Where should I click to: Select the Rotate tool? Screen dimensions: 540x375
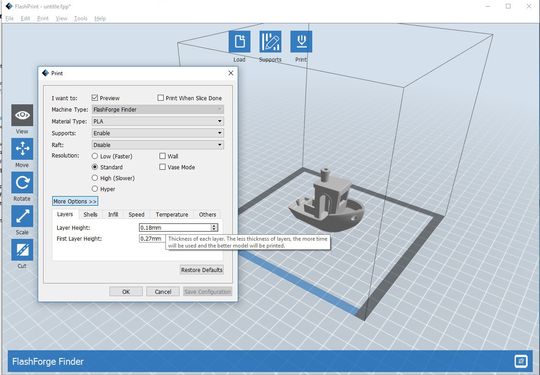click(x=22, y=182)
